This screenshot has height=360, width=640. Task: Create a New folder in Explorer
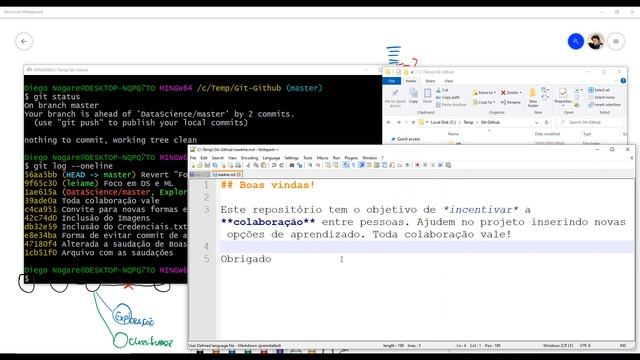click(533, 97)
